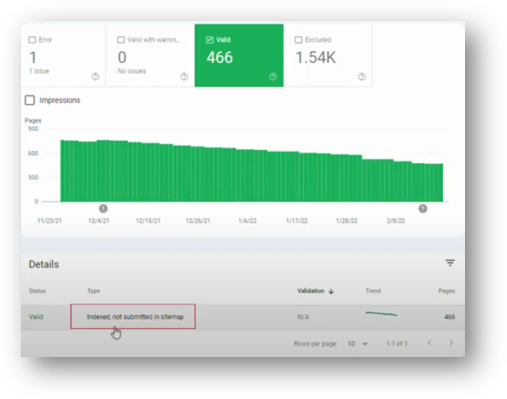Image resolution: width=507 pixels, height=399 pixels.
Task: Click the 1/6/22 date label on chart
Action: [x=247, y=221]
